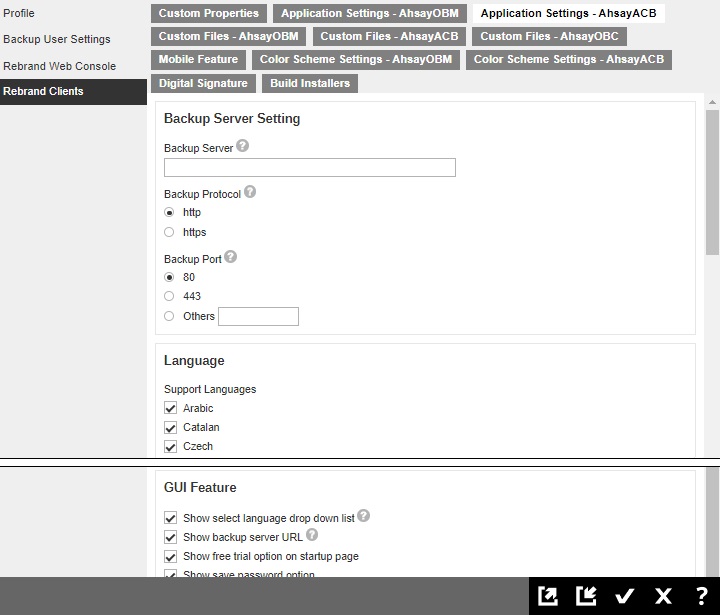Screen dimensions: 720x615
Task: Switch to Mobile Feature tab
Action: point(198,59)
